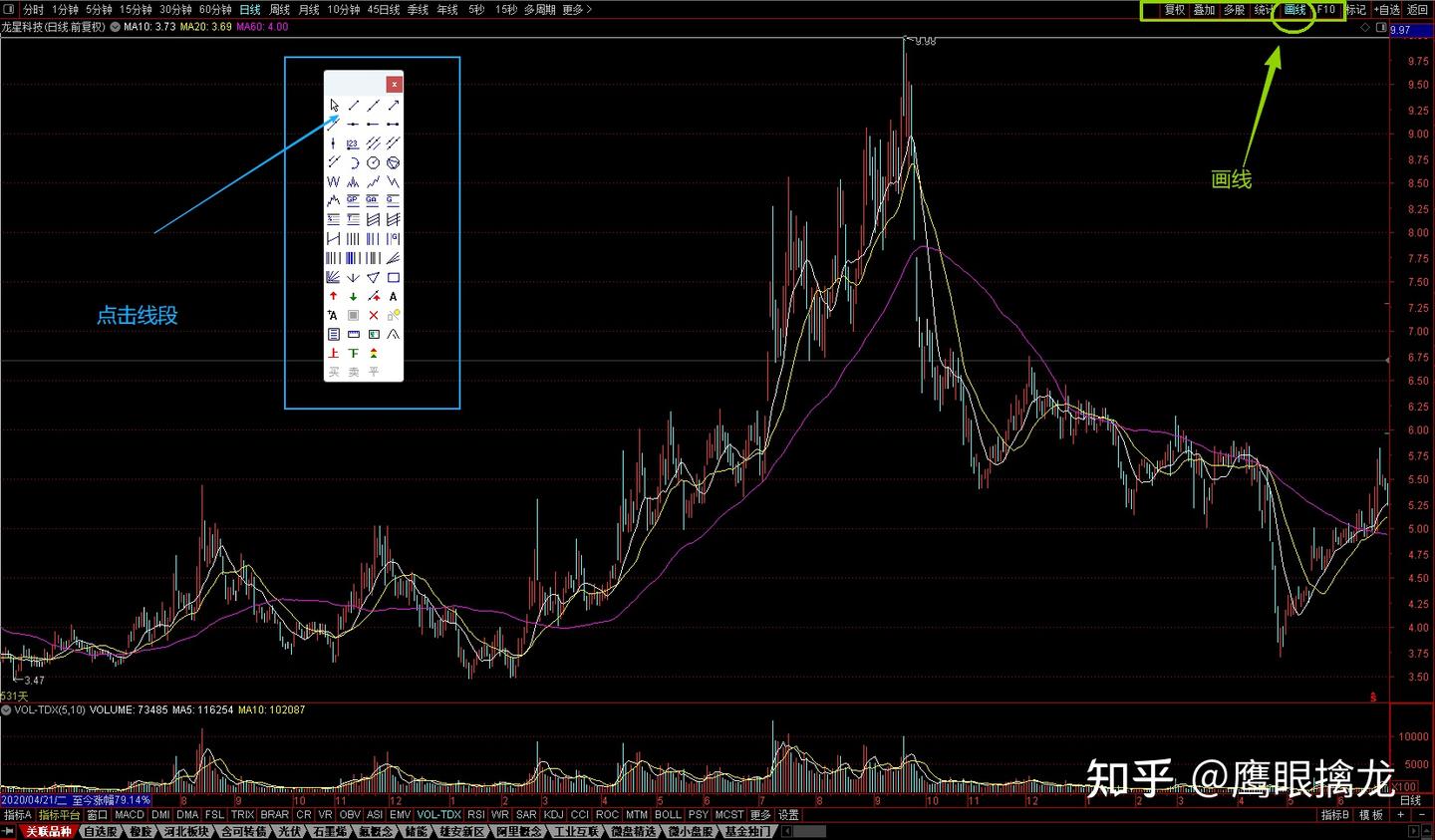Open the 多周期 multi-period view
Image resolution: width=1435 pixels, height=840 pixels.
coord(540,10)
